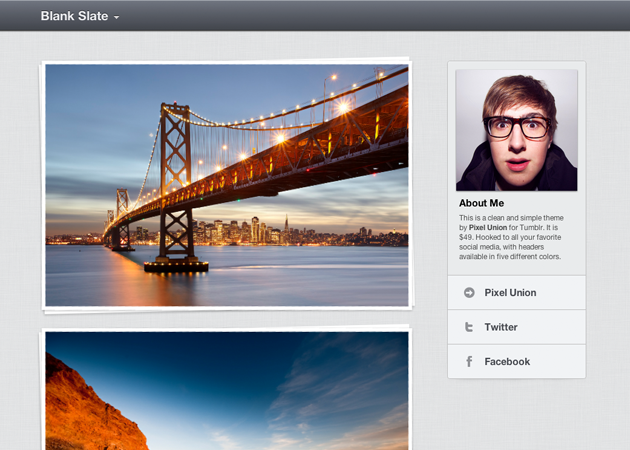Click the arrow icon beside Pixel Union

pyautogui.click(x=469, y=293)
